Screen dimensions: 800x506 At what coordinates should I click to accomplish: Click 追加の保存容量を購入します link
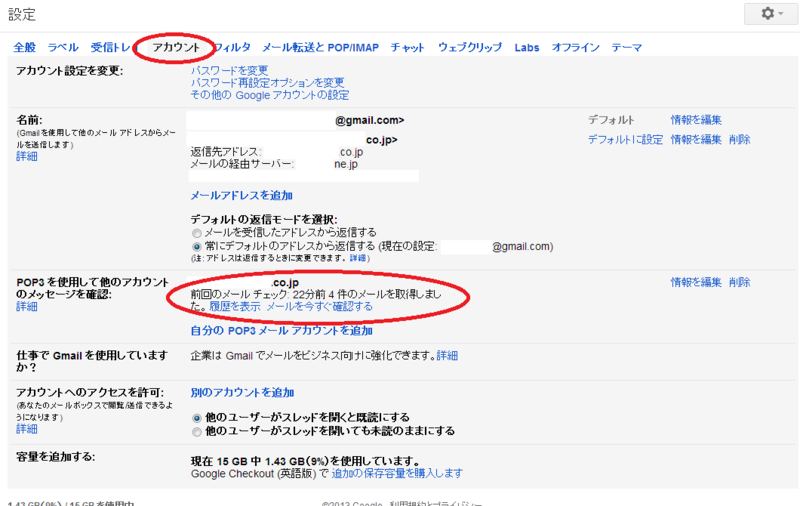(x=397, y=473)
